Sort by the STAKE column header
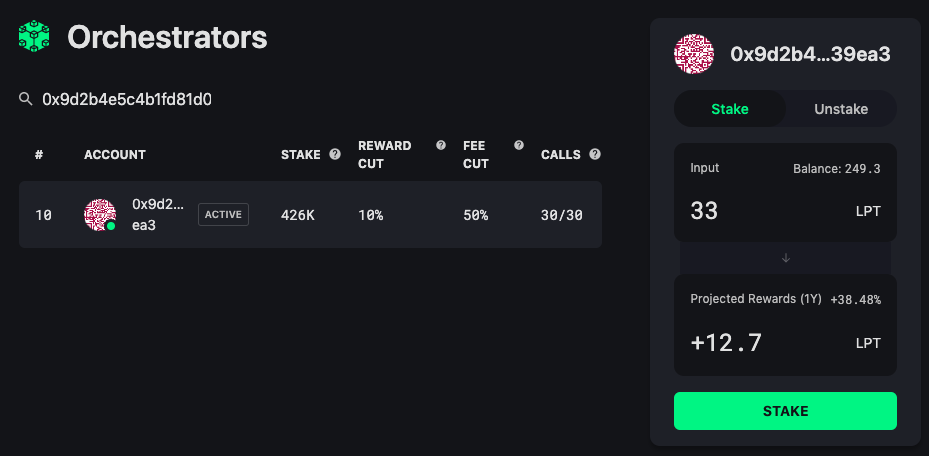This screenshot has width=929, height=456. [x=300, y=155]
